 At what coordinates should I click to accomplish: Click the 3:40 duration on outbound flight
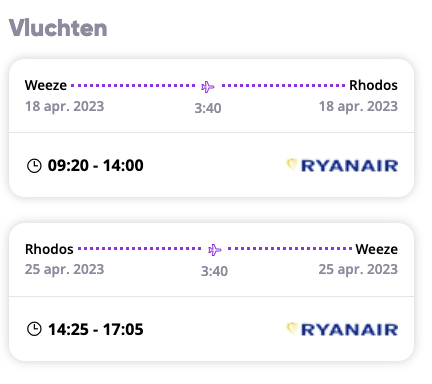click(x=208, y=108)
